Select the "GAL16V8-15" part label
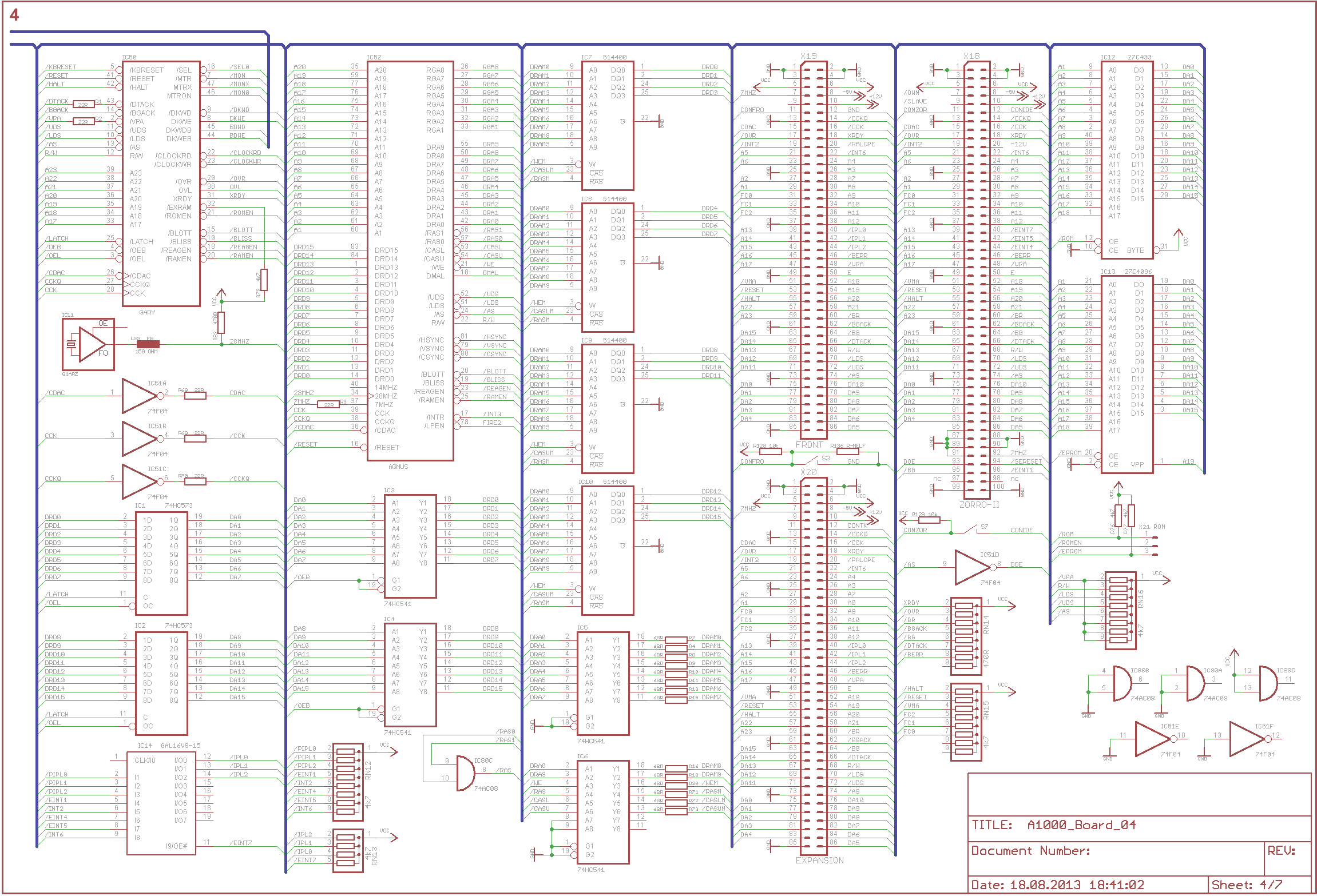The width and height of the screenshot is (1317, 896). (x=181, y=746)
